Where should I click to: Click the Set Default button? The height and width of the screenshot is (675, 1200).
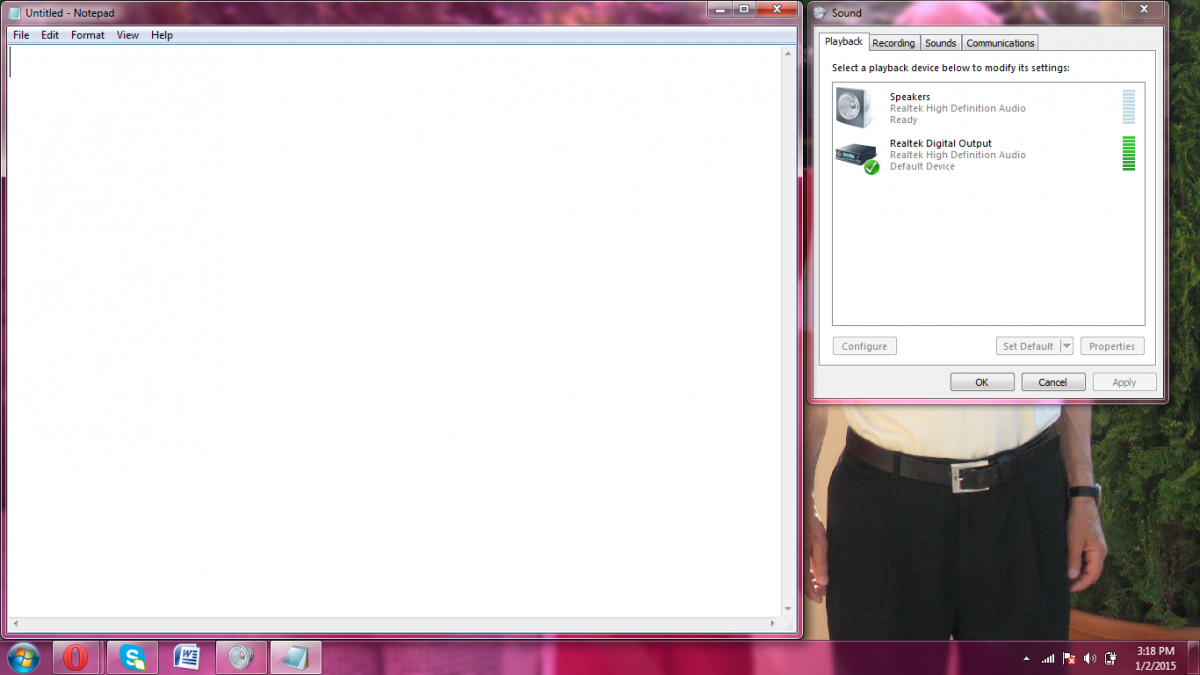click(x=1028, y=346)
